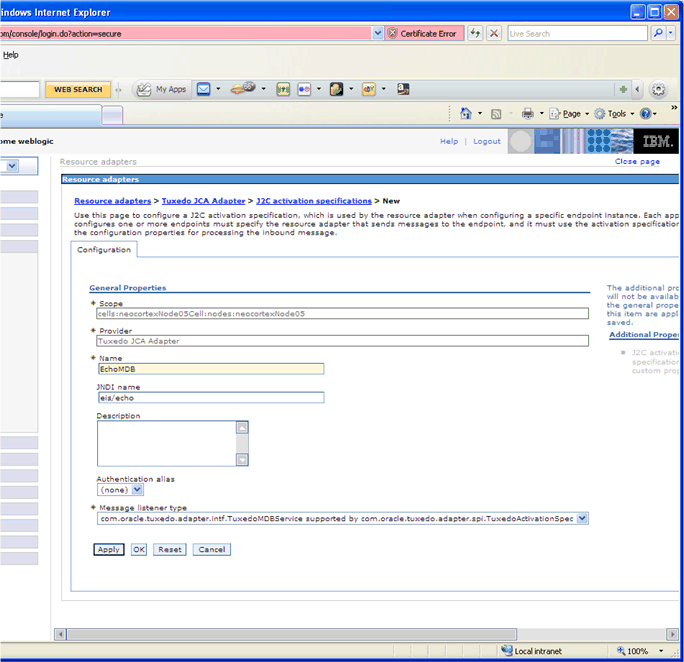This screenshot has width=684, height=662.
Task: Open the Tools menu dropdown
Action: [632, 114]
